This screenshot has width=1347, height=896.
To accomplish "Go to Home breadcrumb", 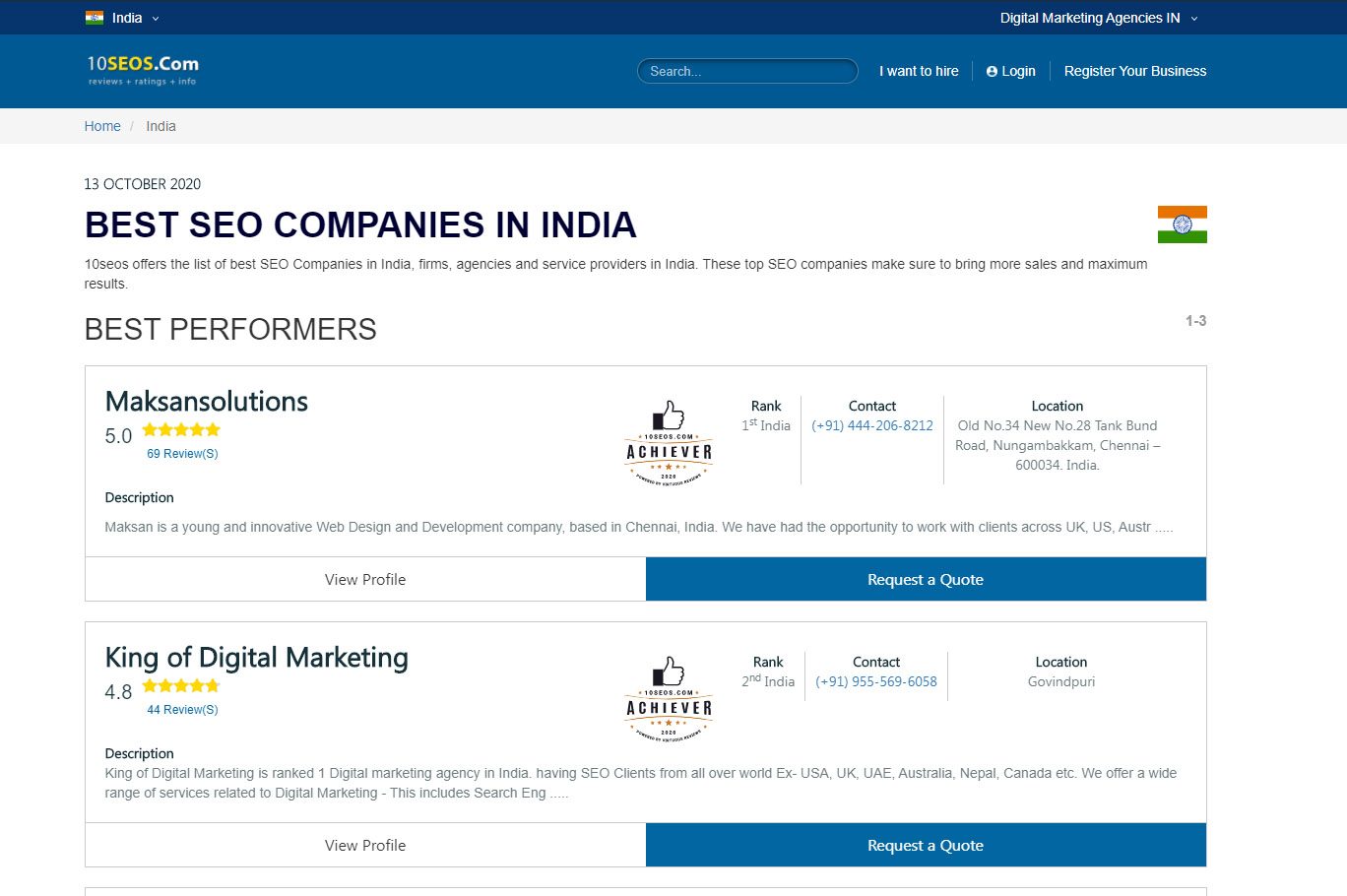I will (102, 126).
